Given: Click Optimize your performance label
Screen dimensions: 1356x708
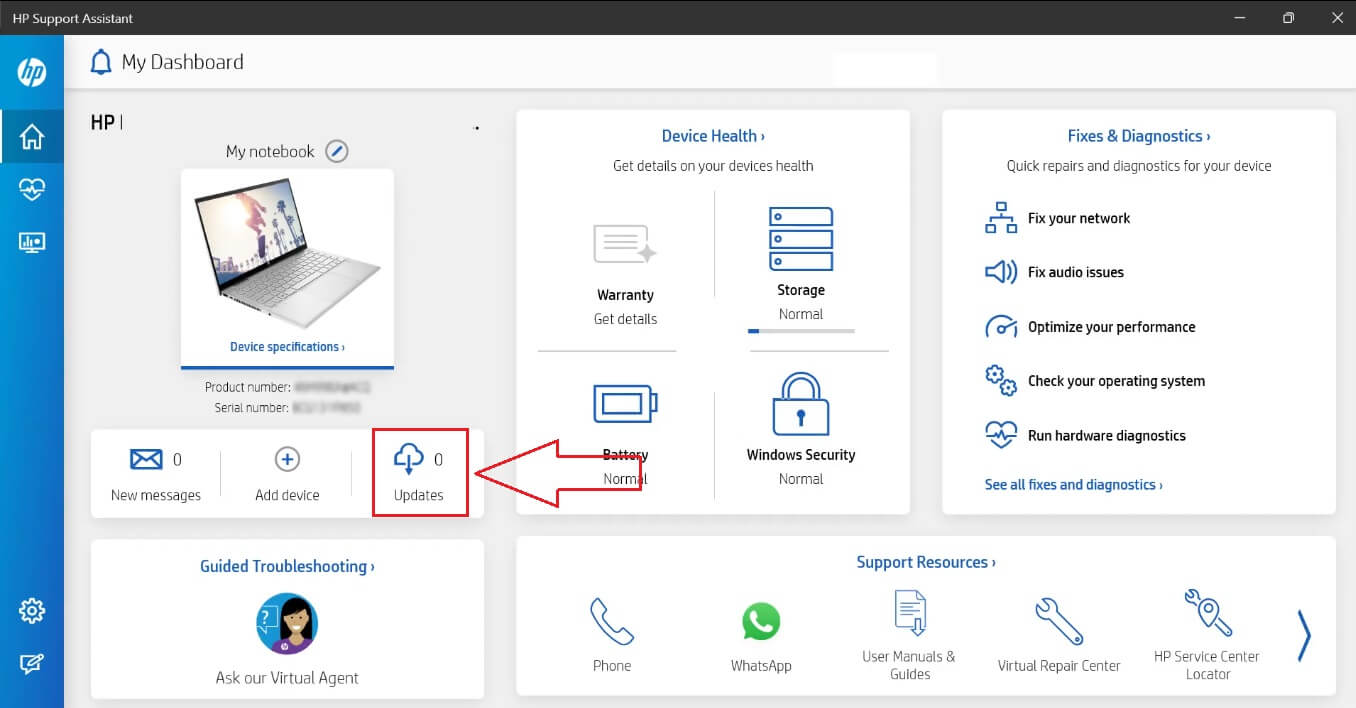Looking at the screenshot, I should 1111,327.
